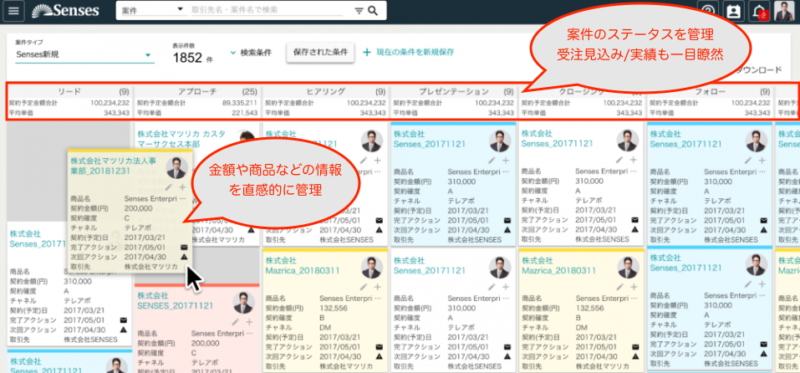Edit pencil on ヒアリング column Mazrica_20180311 card

pos(364,287)
